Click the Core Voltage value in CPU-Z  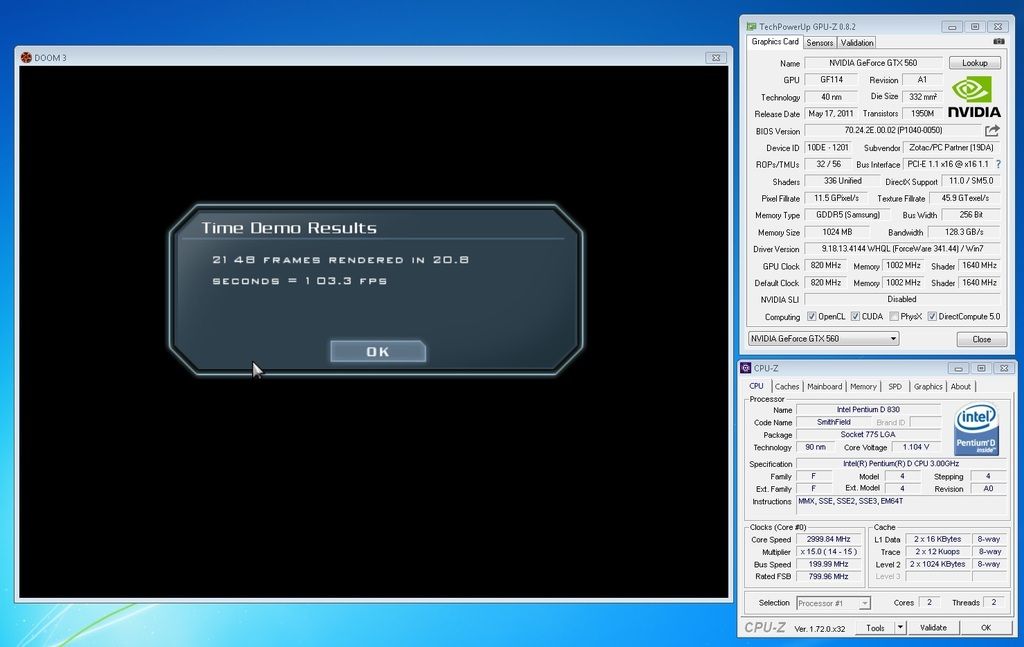click(916, 447)
